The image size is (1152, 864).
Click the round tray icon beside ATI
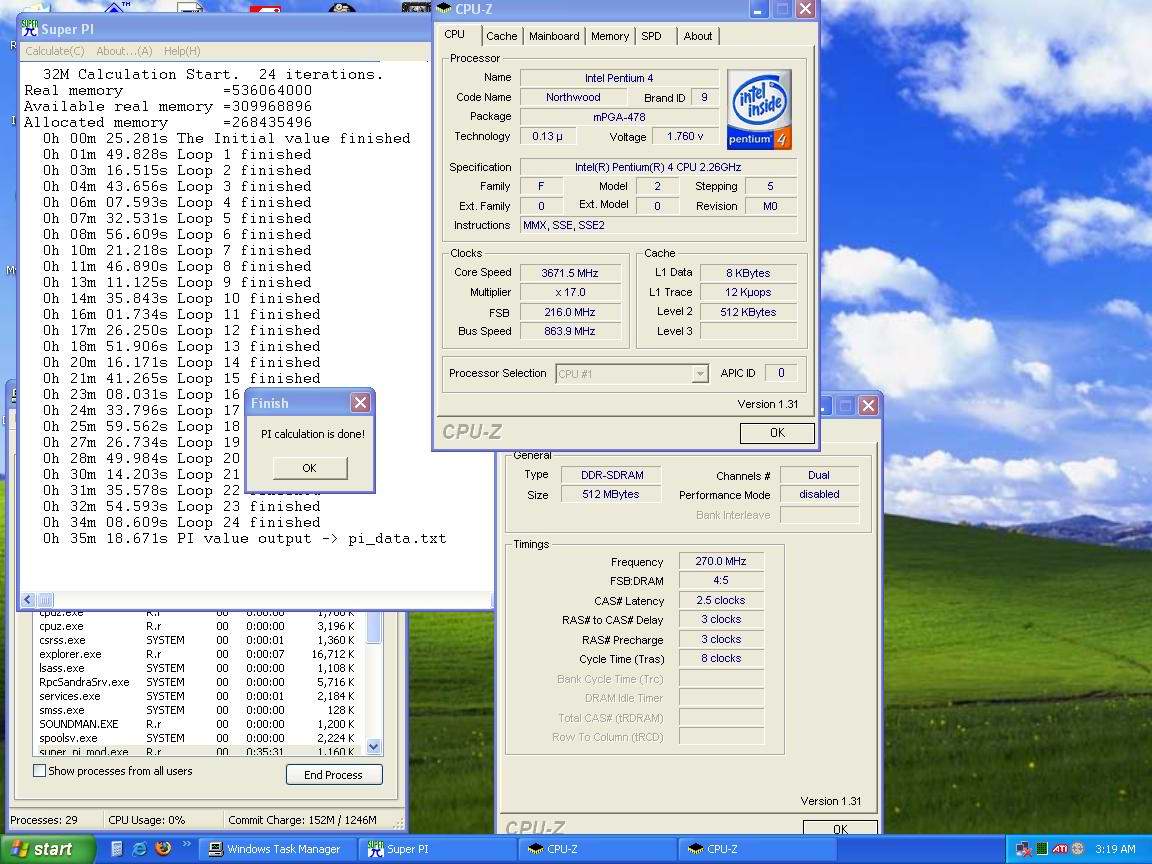tap(1078, 849)
